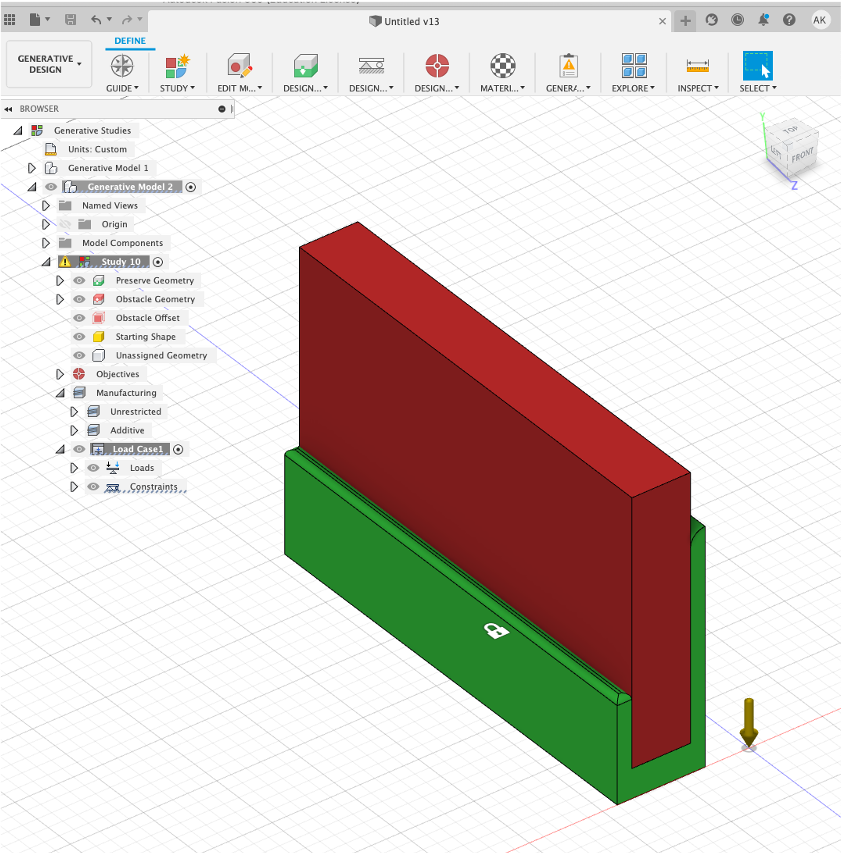Click the Study 10 warning triangle icon
The height and width of the screenshot is (854, 841).
[65, 261]
